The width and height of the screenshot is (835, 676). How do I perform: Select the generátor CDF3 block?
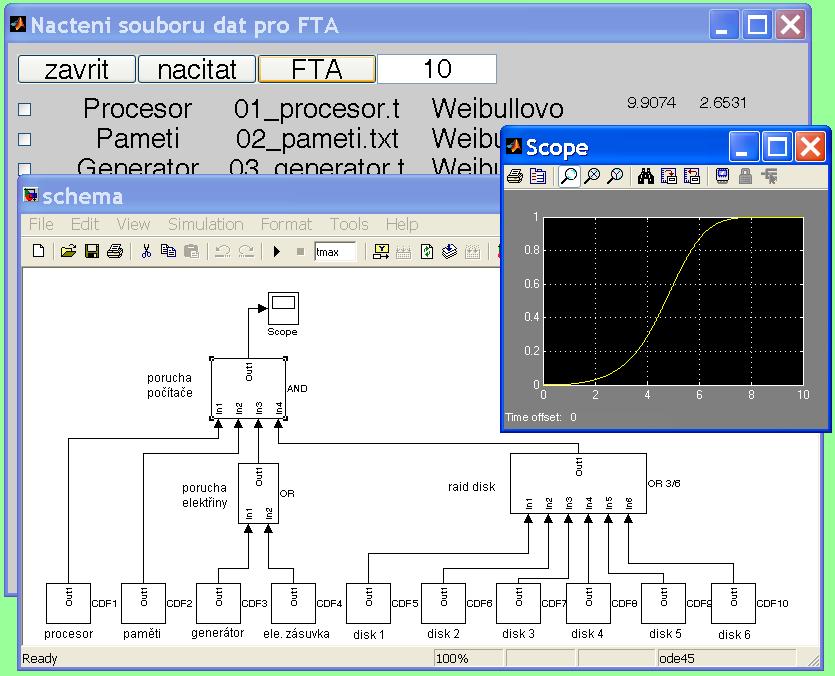coord(218,604)
